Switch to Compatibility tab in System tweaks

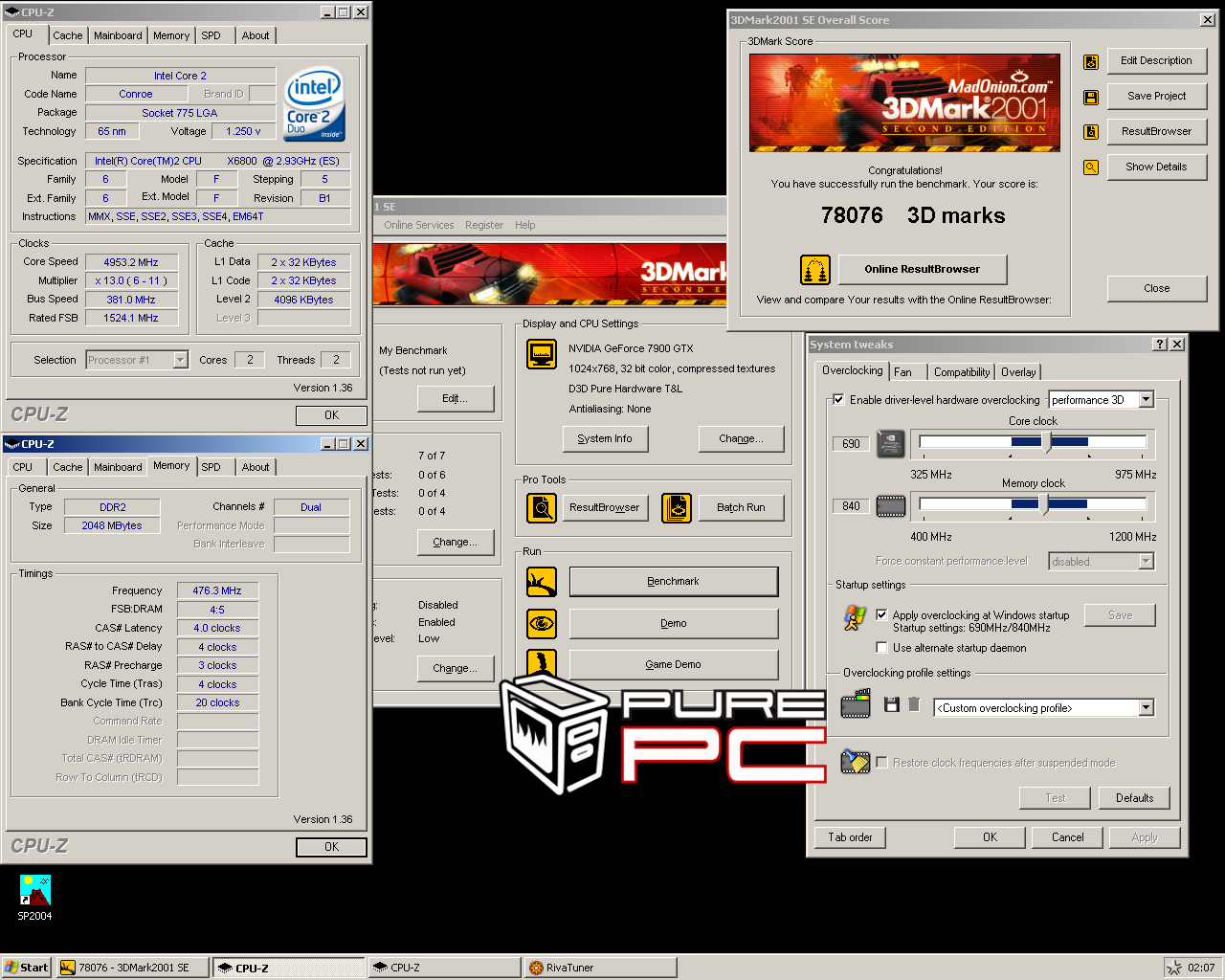coord(962,372)
